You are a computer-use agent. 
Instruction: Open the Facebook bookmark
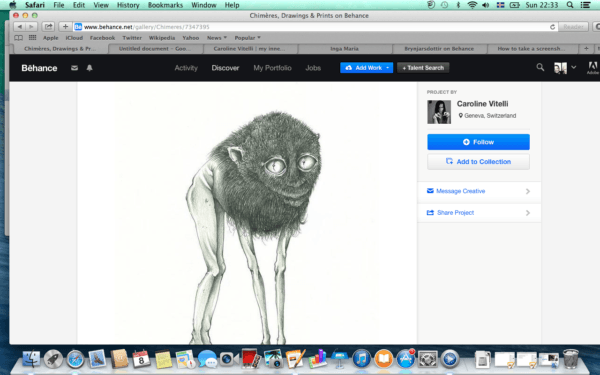coord(102,38)
